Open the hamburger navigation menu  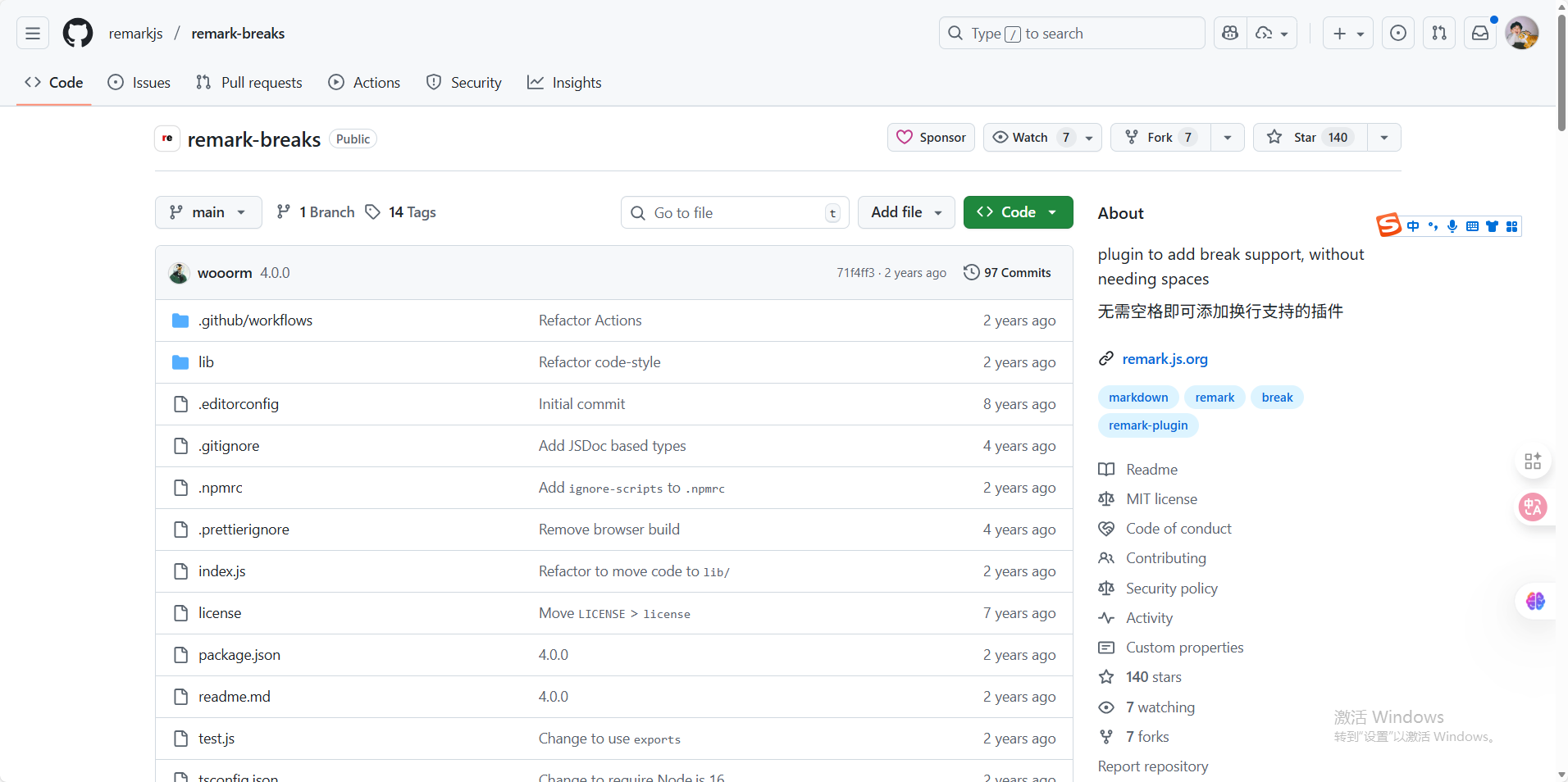click(33, 34)
